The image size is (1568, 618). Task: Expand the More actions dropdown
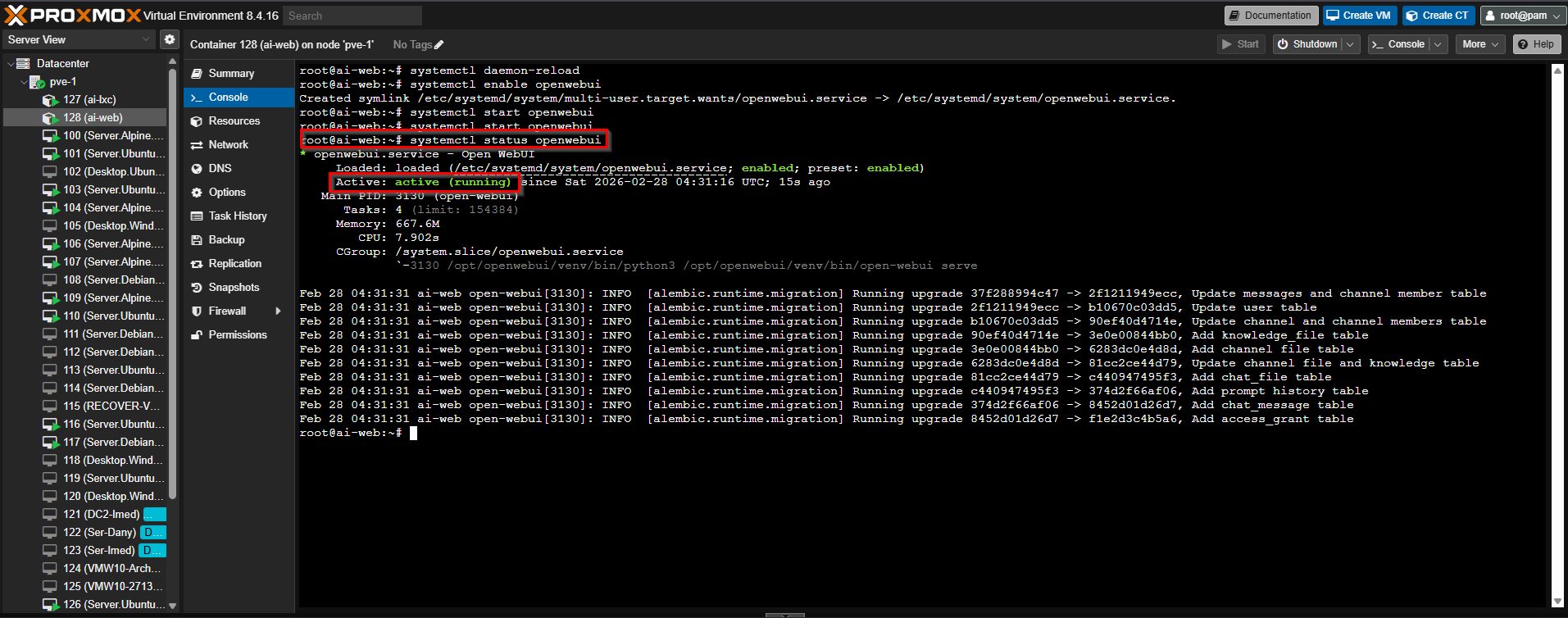[x=1480, y=44]
